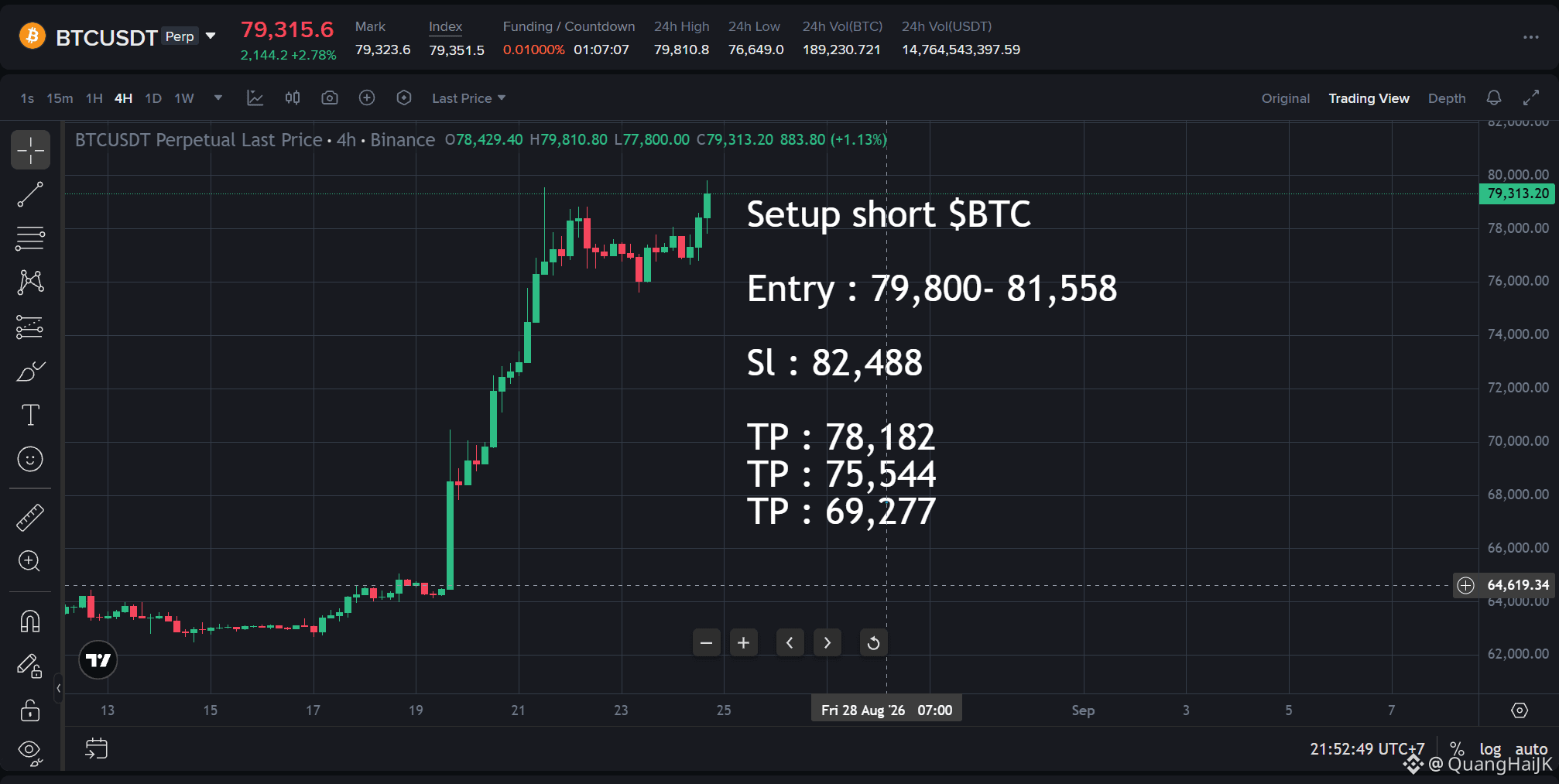Toggle log scale on price axis
Screen dimensions: 1559x784
coord(1490,749)
